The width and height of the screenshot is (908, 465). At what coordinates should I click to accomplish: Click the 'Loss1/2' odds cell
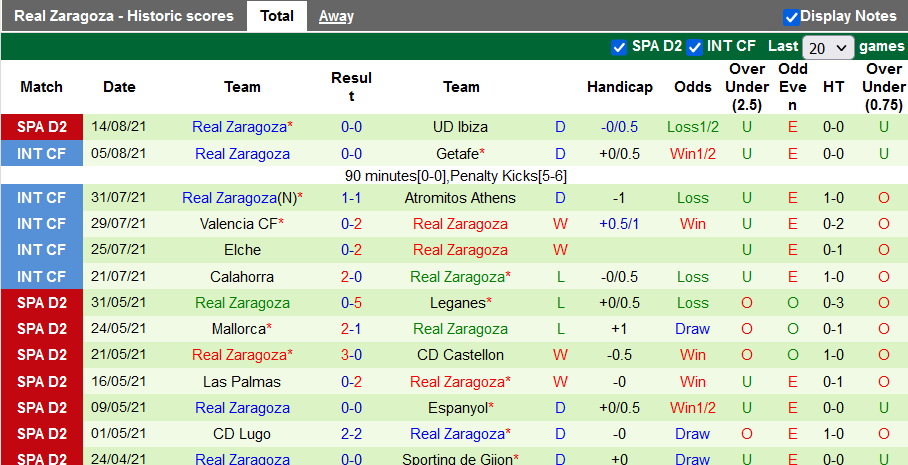693,127
